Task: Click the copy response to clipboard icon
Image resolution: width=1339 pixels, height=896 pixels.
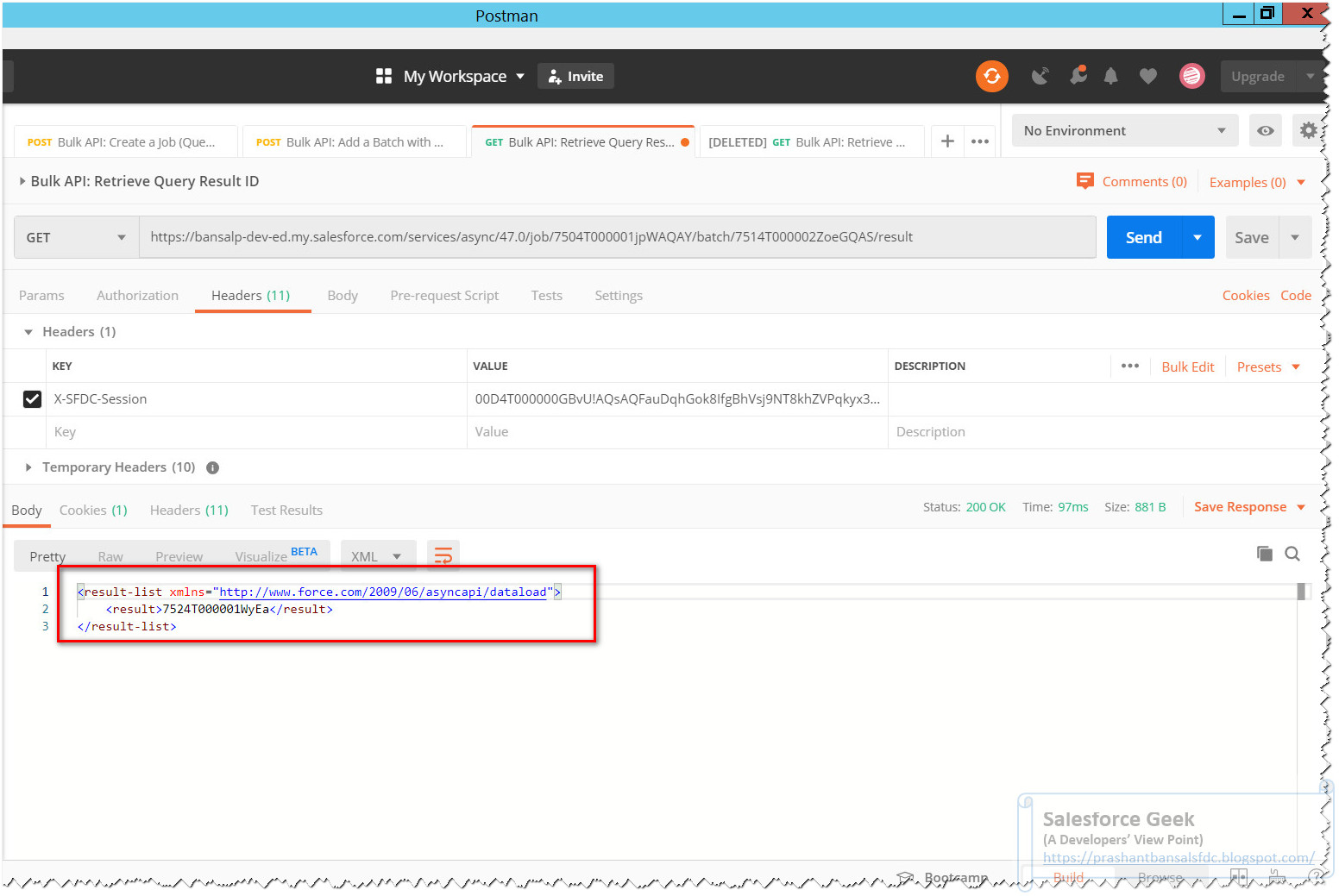Action: (x=1264, y=554)
